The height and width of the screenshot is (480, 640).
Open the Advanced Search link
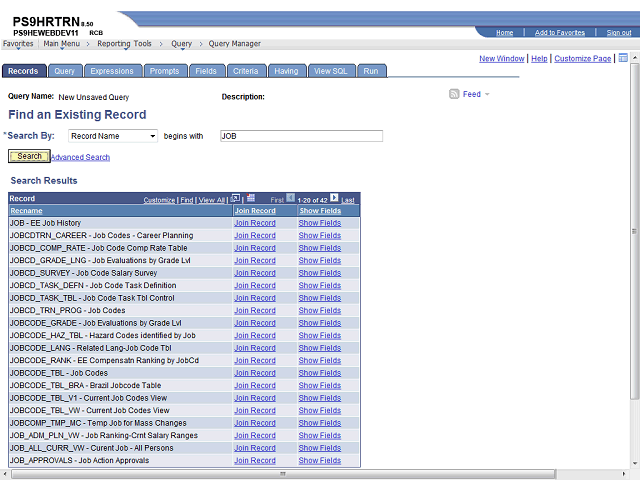tap(80, 157)
